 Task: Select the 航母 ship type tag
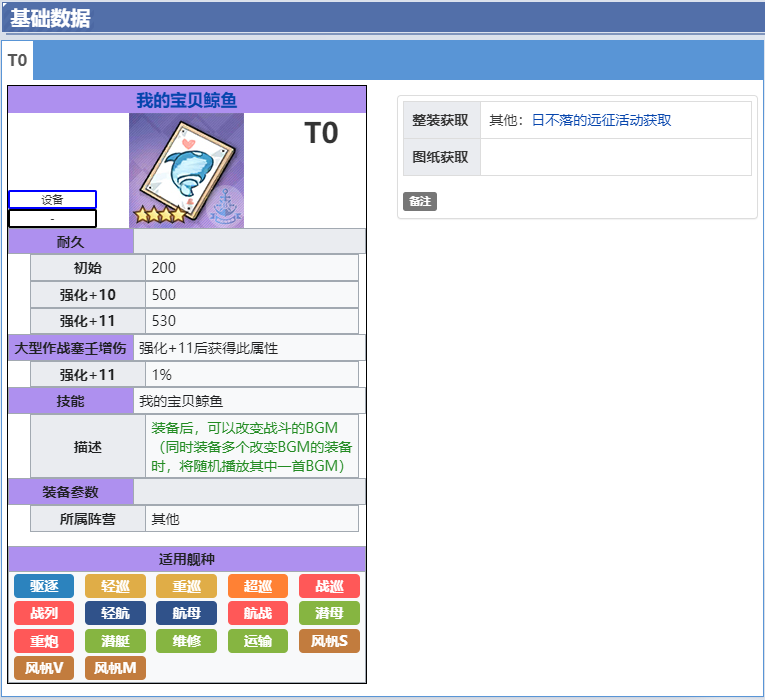coord(186,613)
